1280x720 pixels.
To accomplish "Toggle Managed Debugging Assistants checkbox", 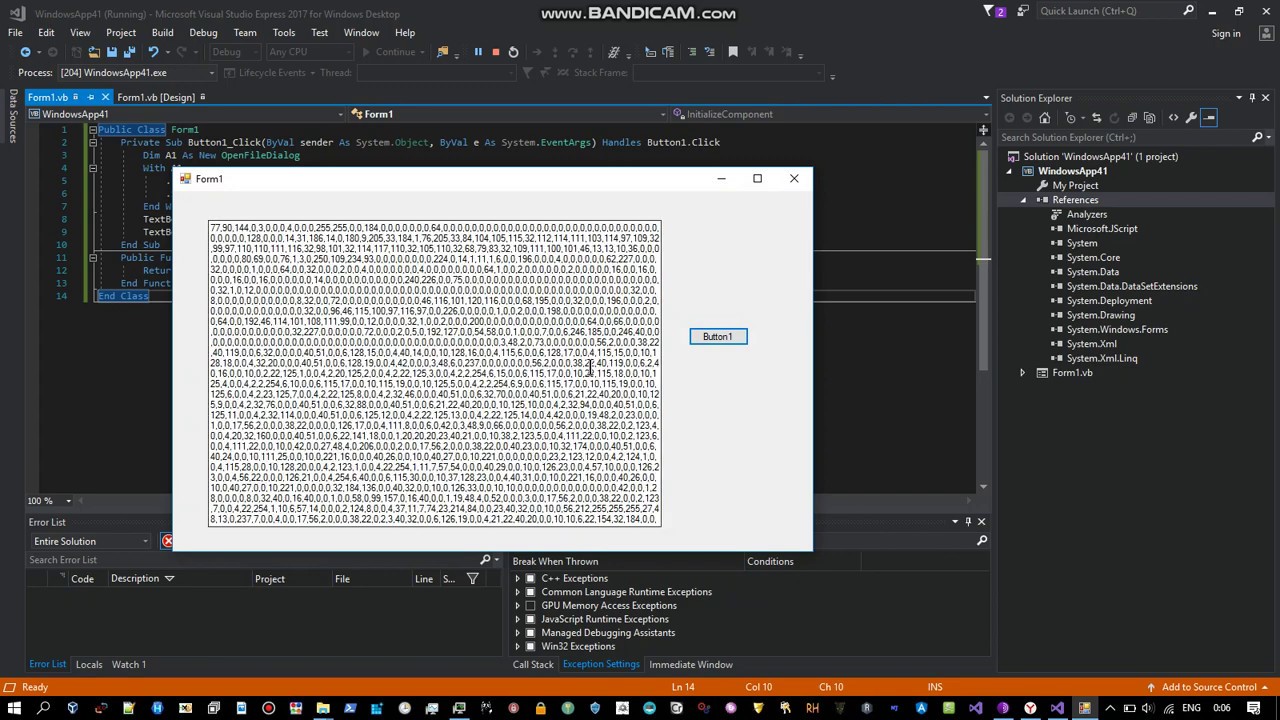I will pyautogui.click(x=531, y=633).
